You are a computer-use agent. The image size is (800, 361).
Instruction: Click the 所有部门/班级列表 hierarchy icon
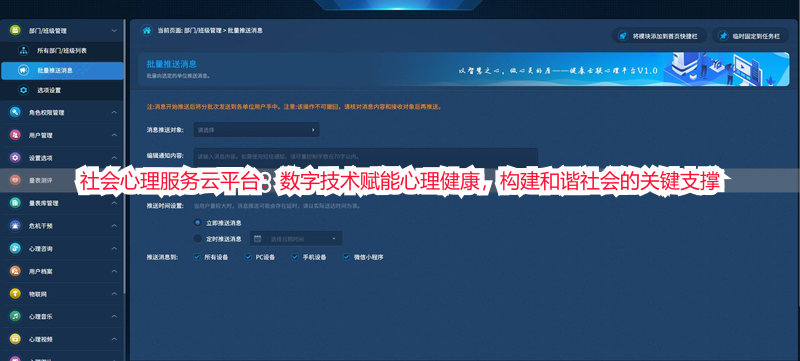tap(23, 50)
